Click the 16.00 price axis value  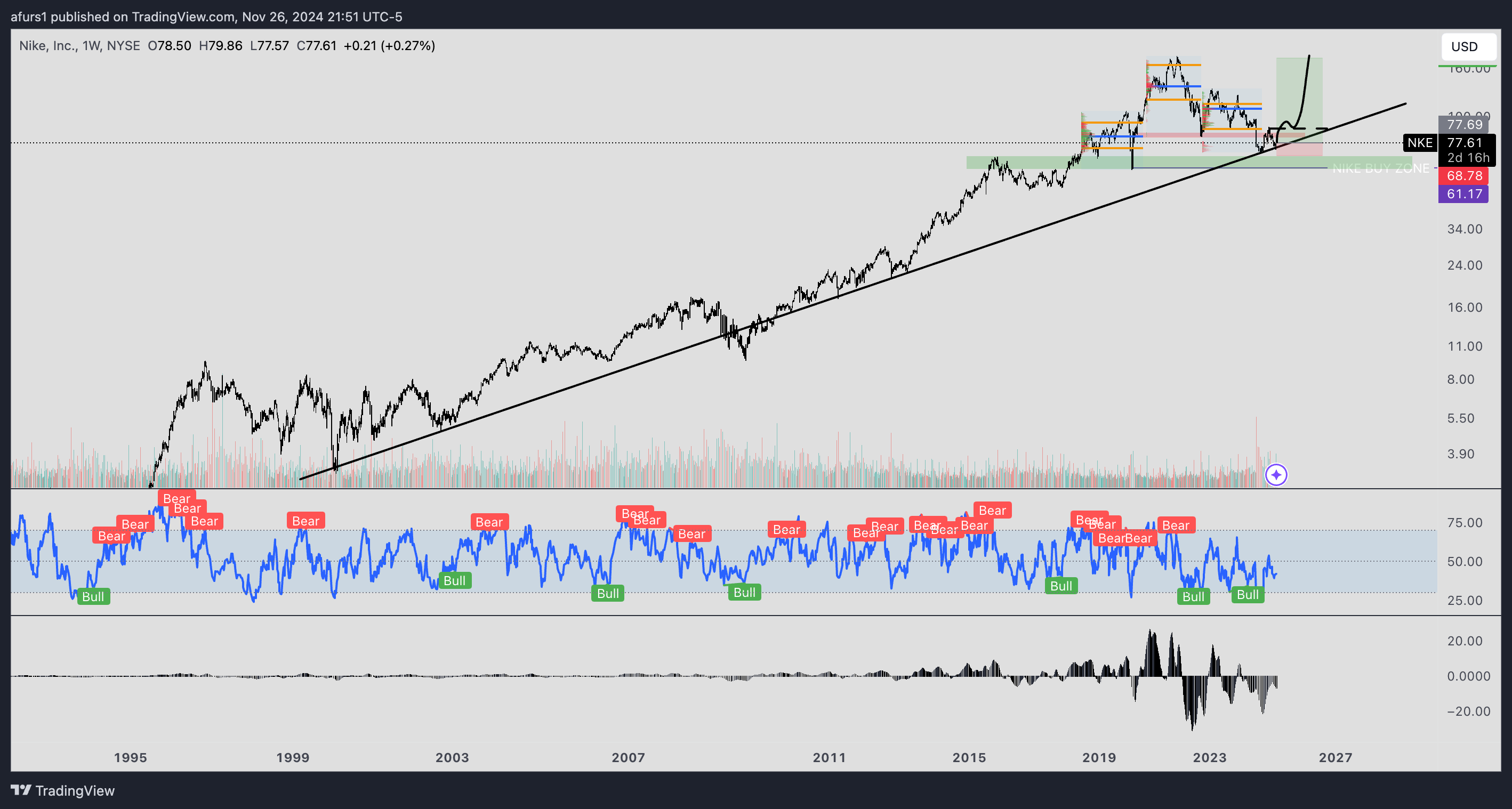click(x=1465, y=308)
